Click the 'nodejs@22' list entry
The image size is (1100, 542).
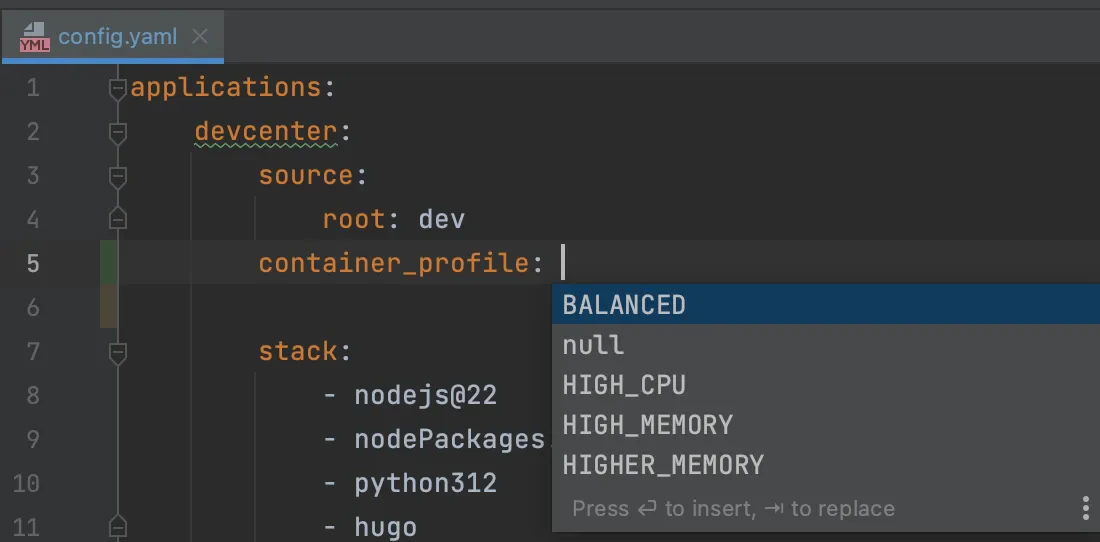tap(426, 395)
